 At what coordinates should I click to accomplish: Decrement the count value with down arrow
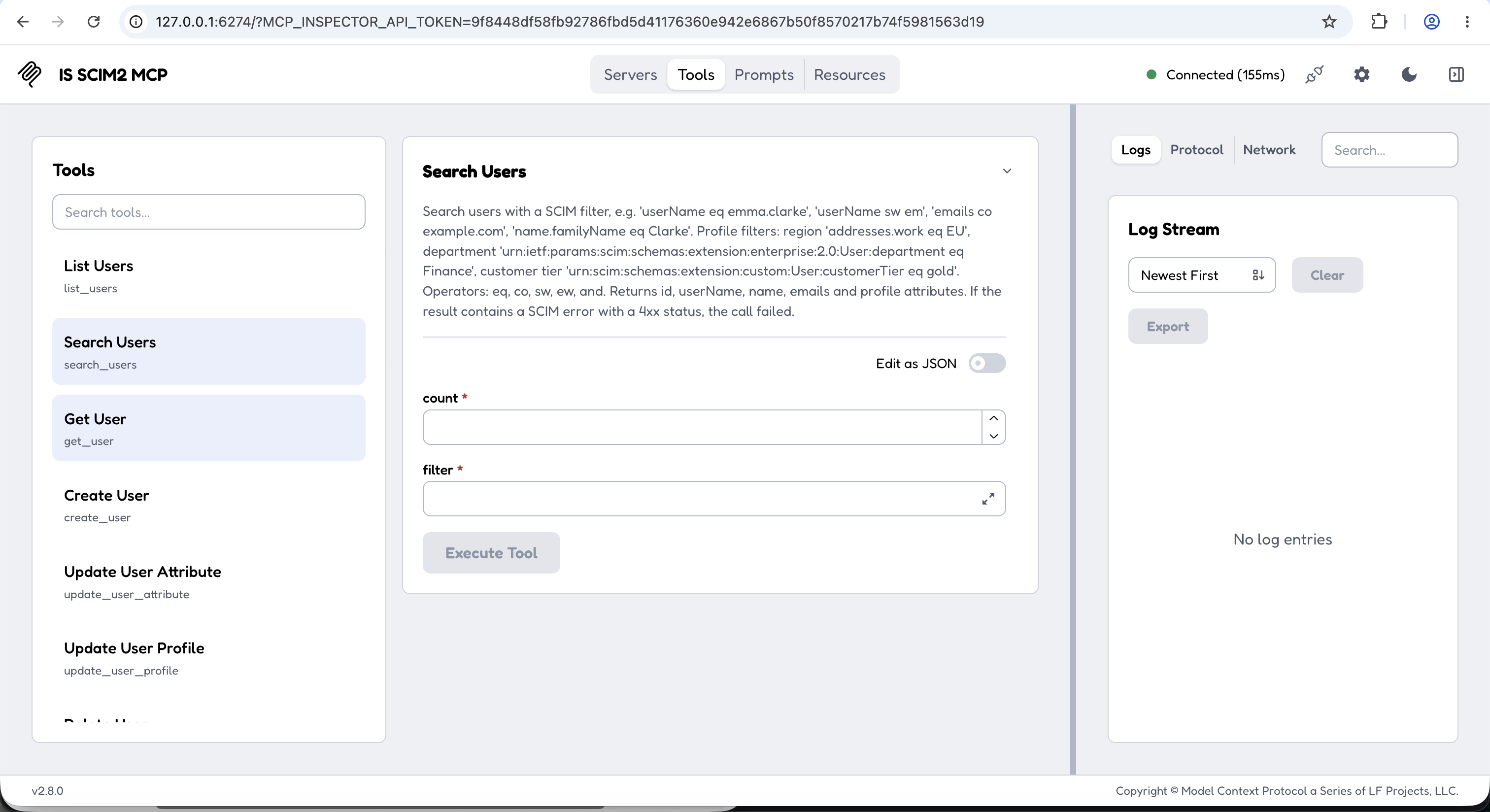pos(994,436)
